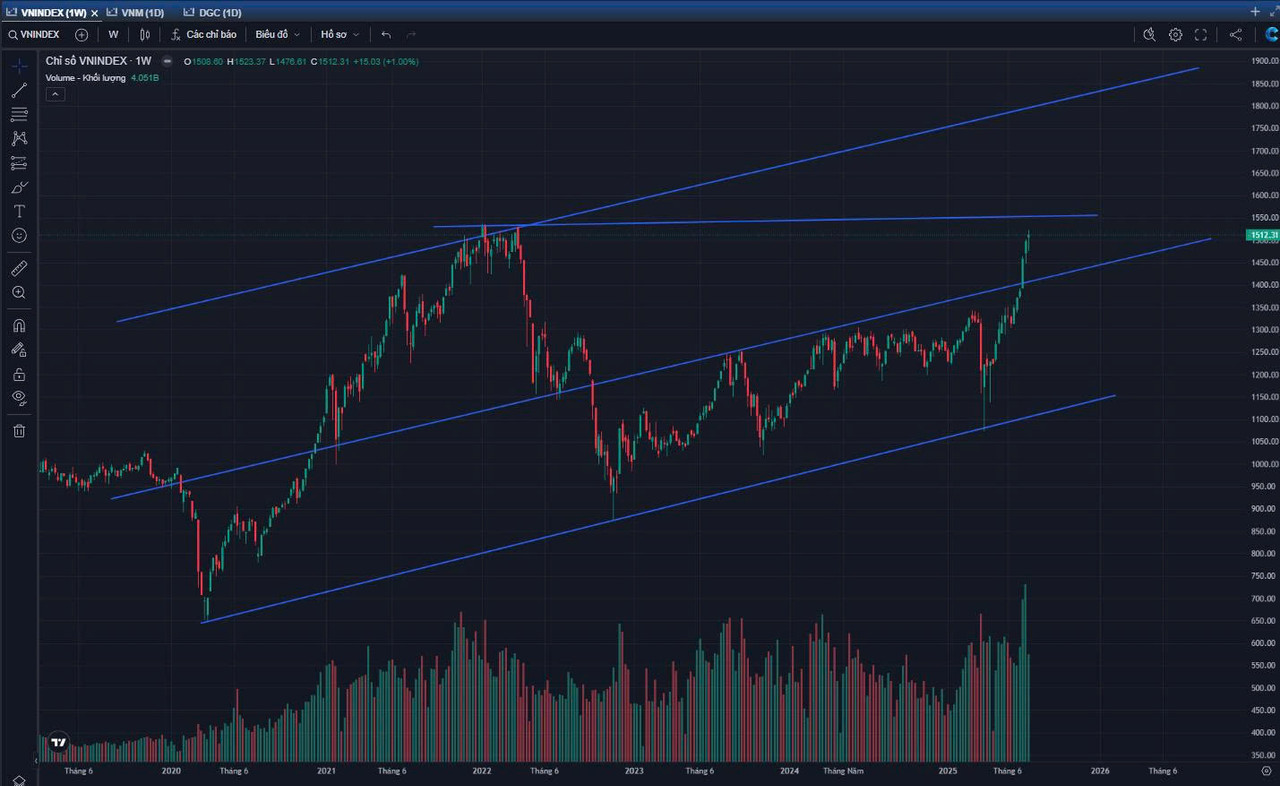The height and width of the screenshot is (786, 1280).
Task: Toggle hide all drawings eye icon
Action: click(19, 398)
